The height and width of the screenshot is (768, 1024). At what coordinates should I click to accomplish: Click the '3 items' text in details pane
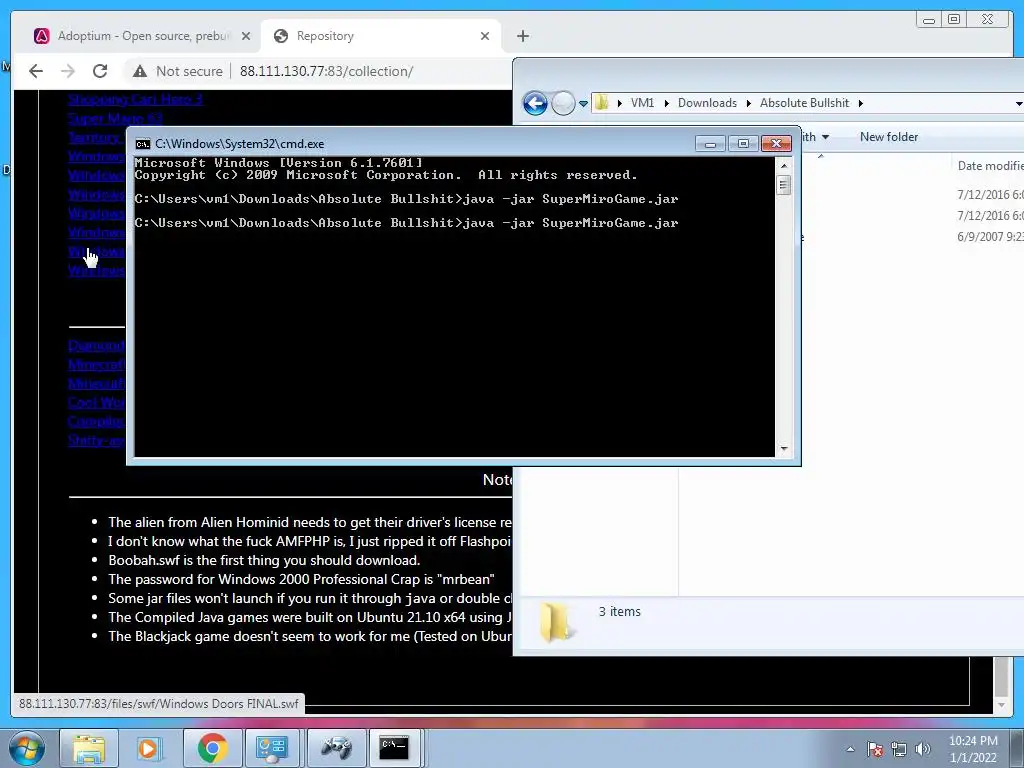[620, 611]
